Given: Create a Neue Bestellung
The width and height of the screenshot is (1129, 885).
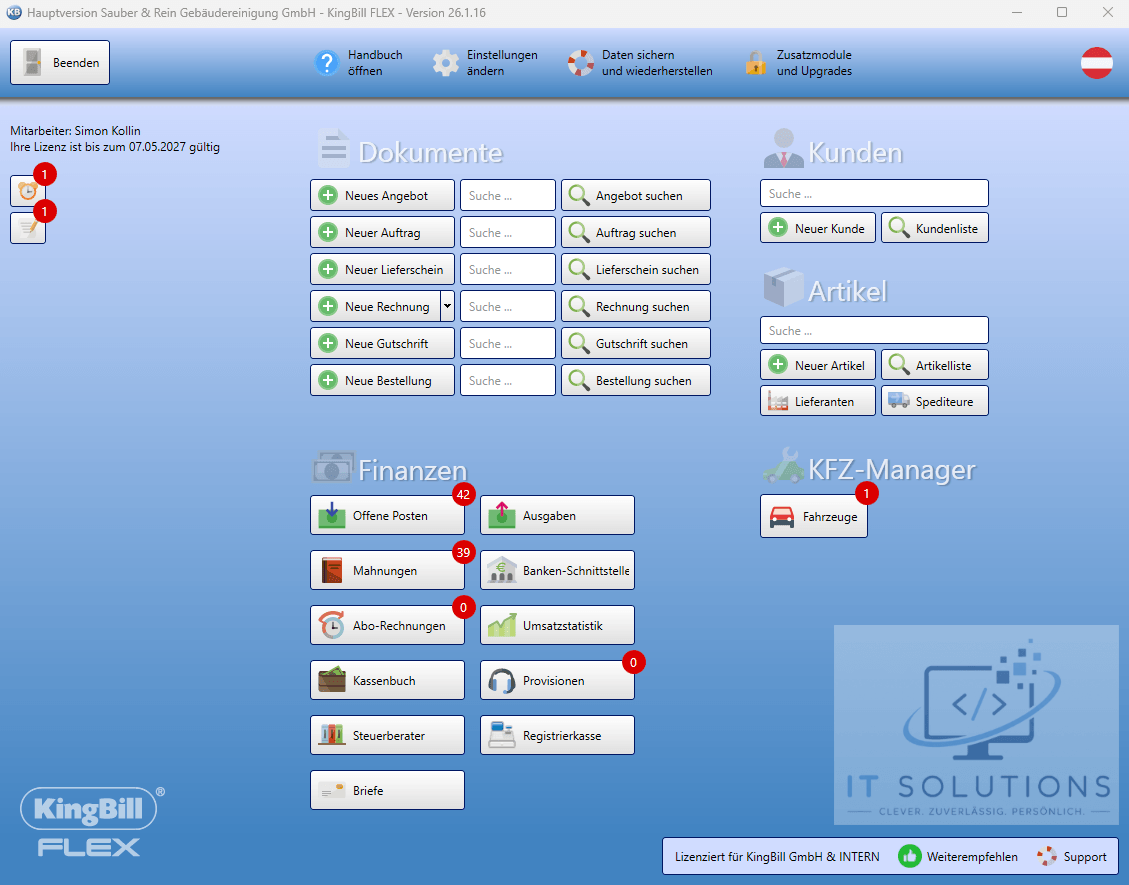Looking at the screenshot, I should tap(382, 380).
